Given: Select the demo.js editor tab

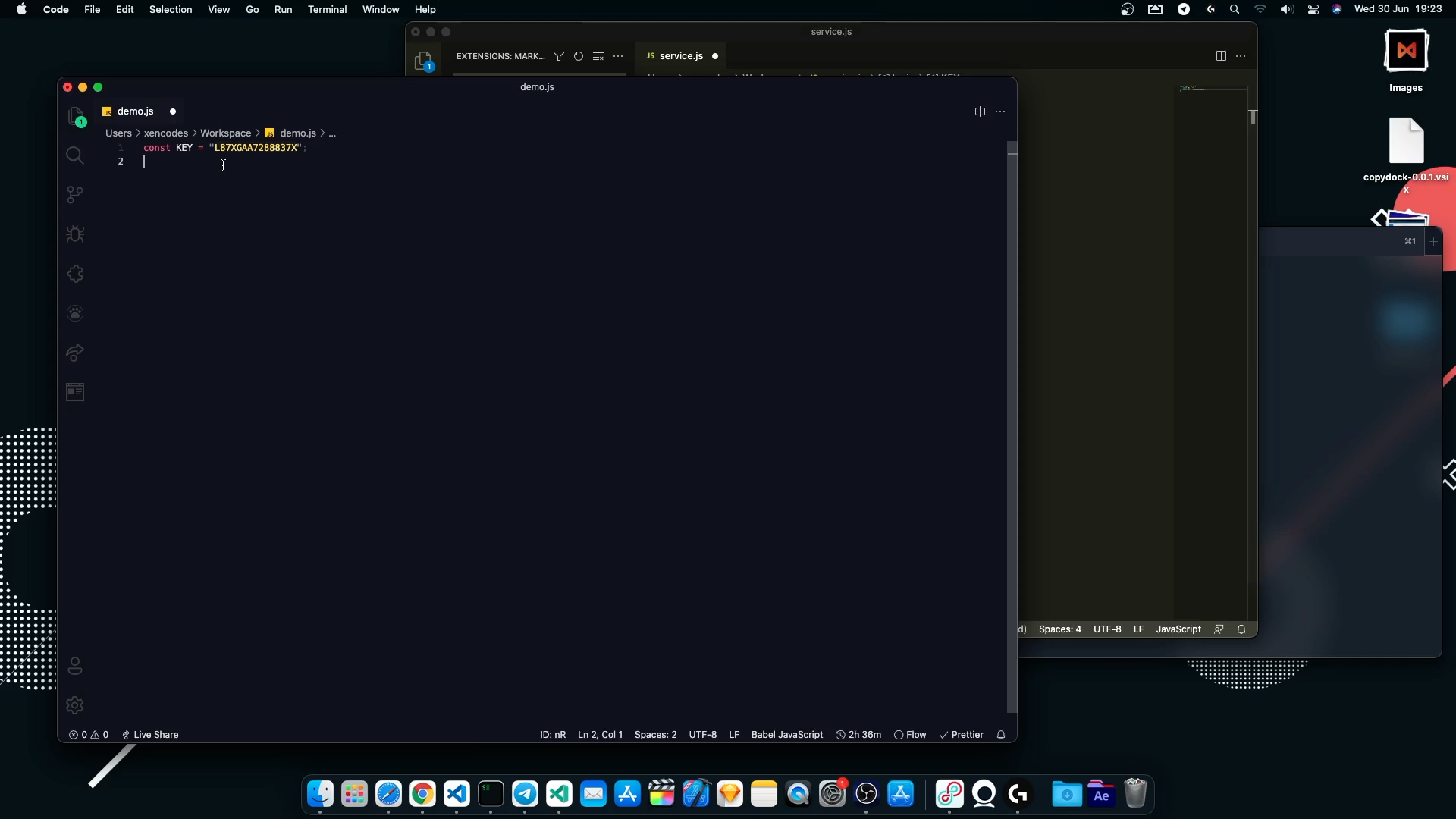Looking at the screenshot, I should pos(135,111).
